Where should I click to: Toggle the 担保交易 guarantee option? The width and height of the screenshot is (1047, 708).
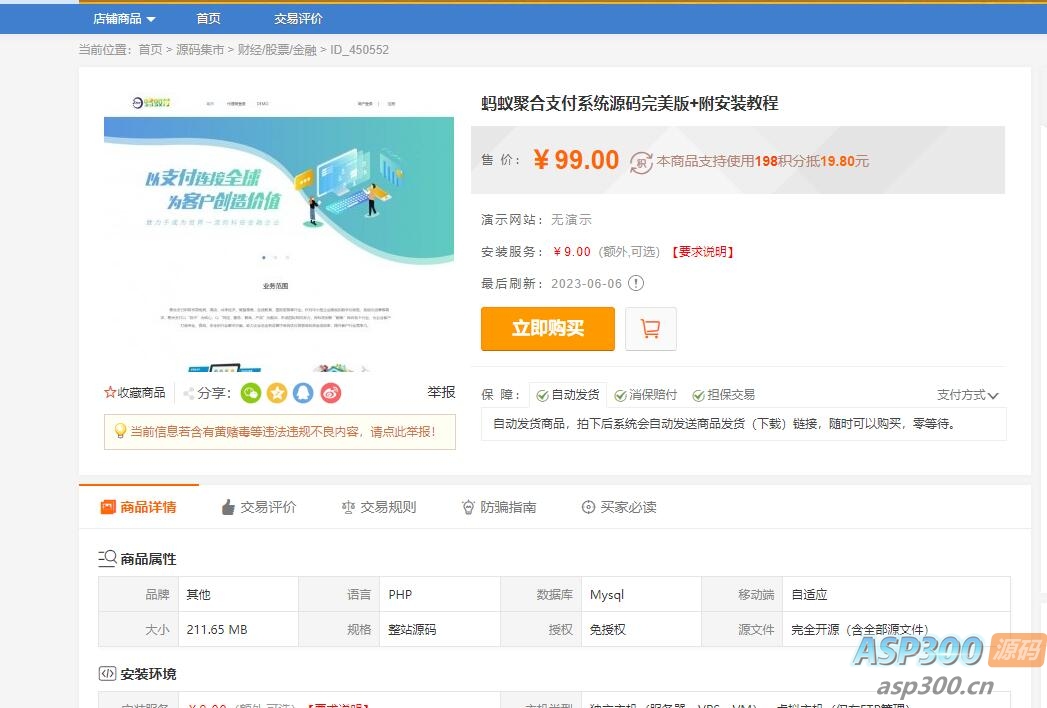point(722,395)
